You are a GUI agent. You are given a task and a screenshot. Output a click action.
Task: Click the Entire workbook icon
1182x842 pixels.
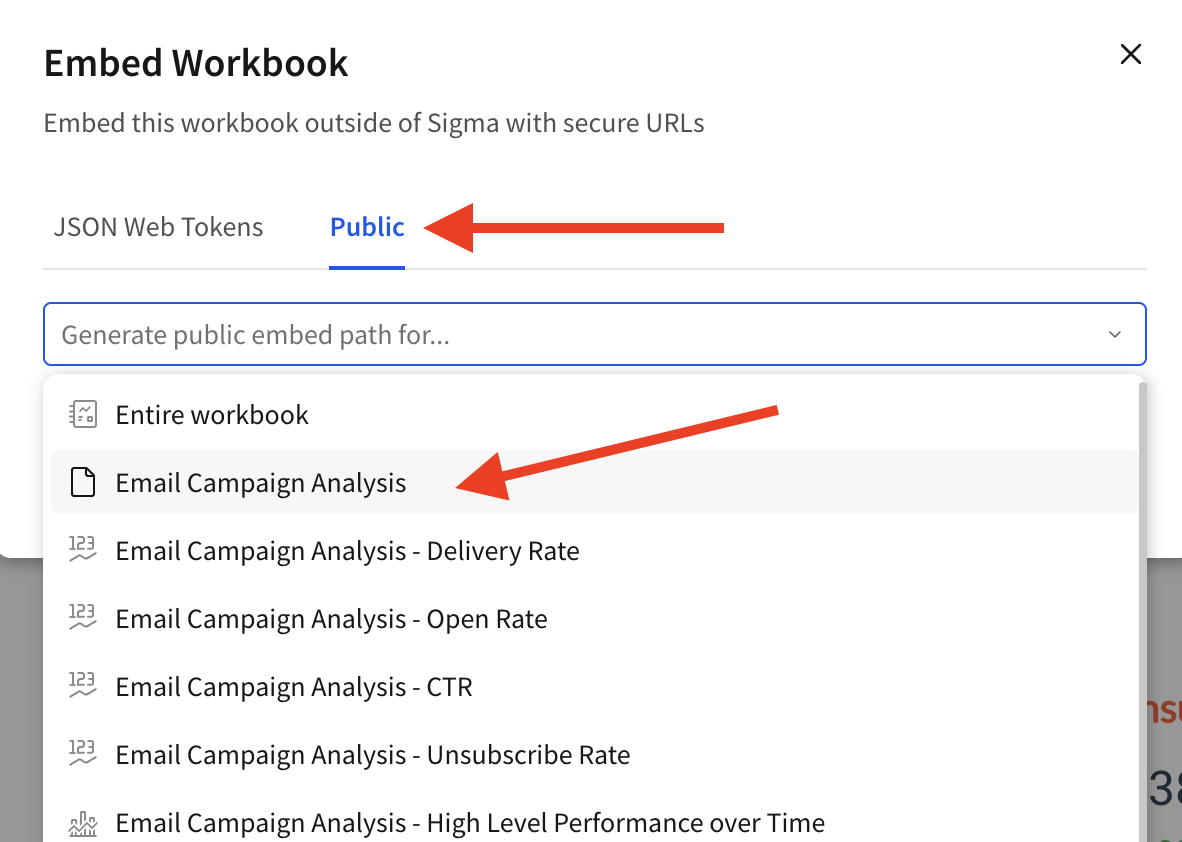tap(82, 414)
